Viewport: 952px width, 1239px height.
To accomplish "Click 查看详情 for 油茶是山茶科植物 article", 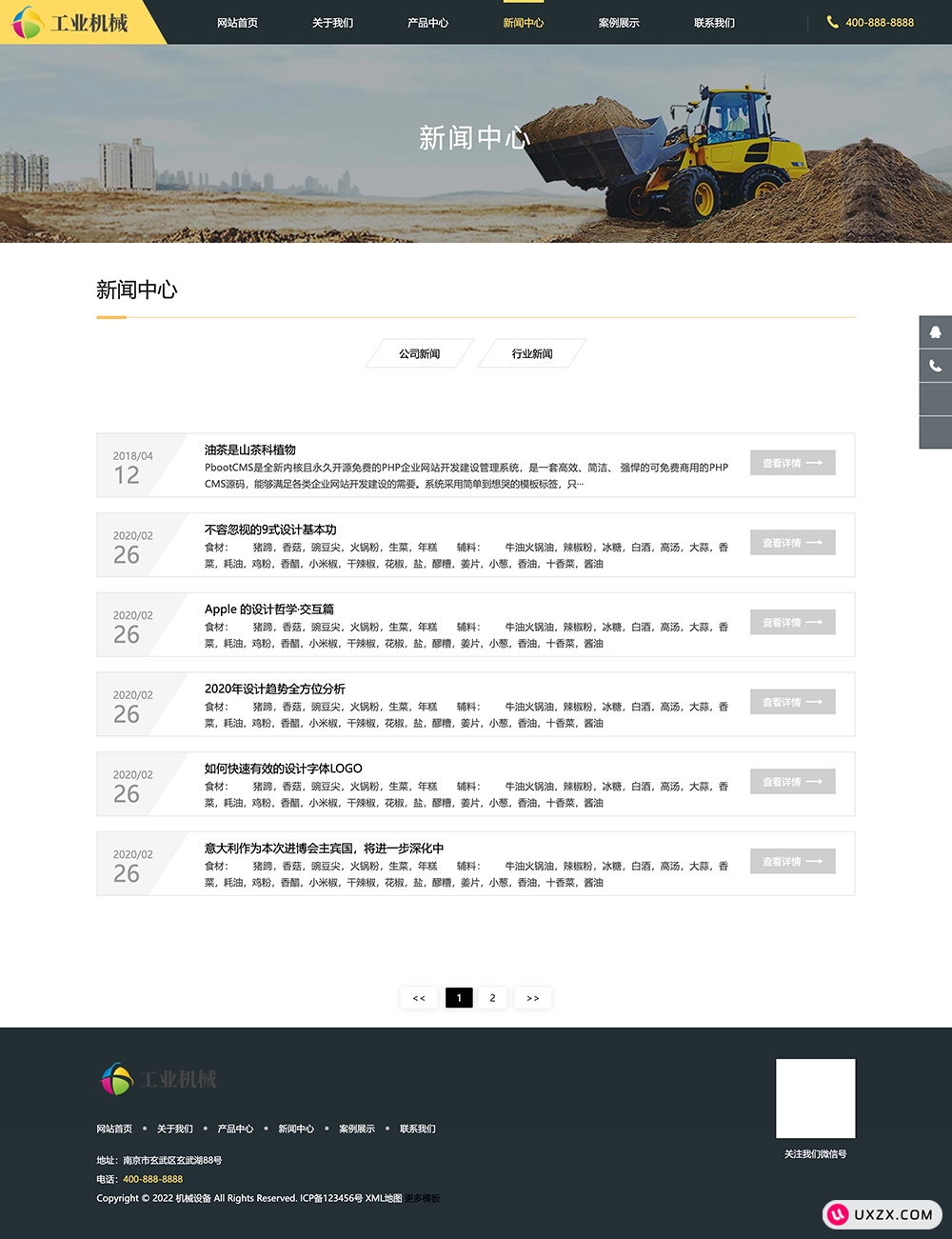I will coord(792,463).
